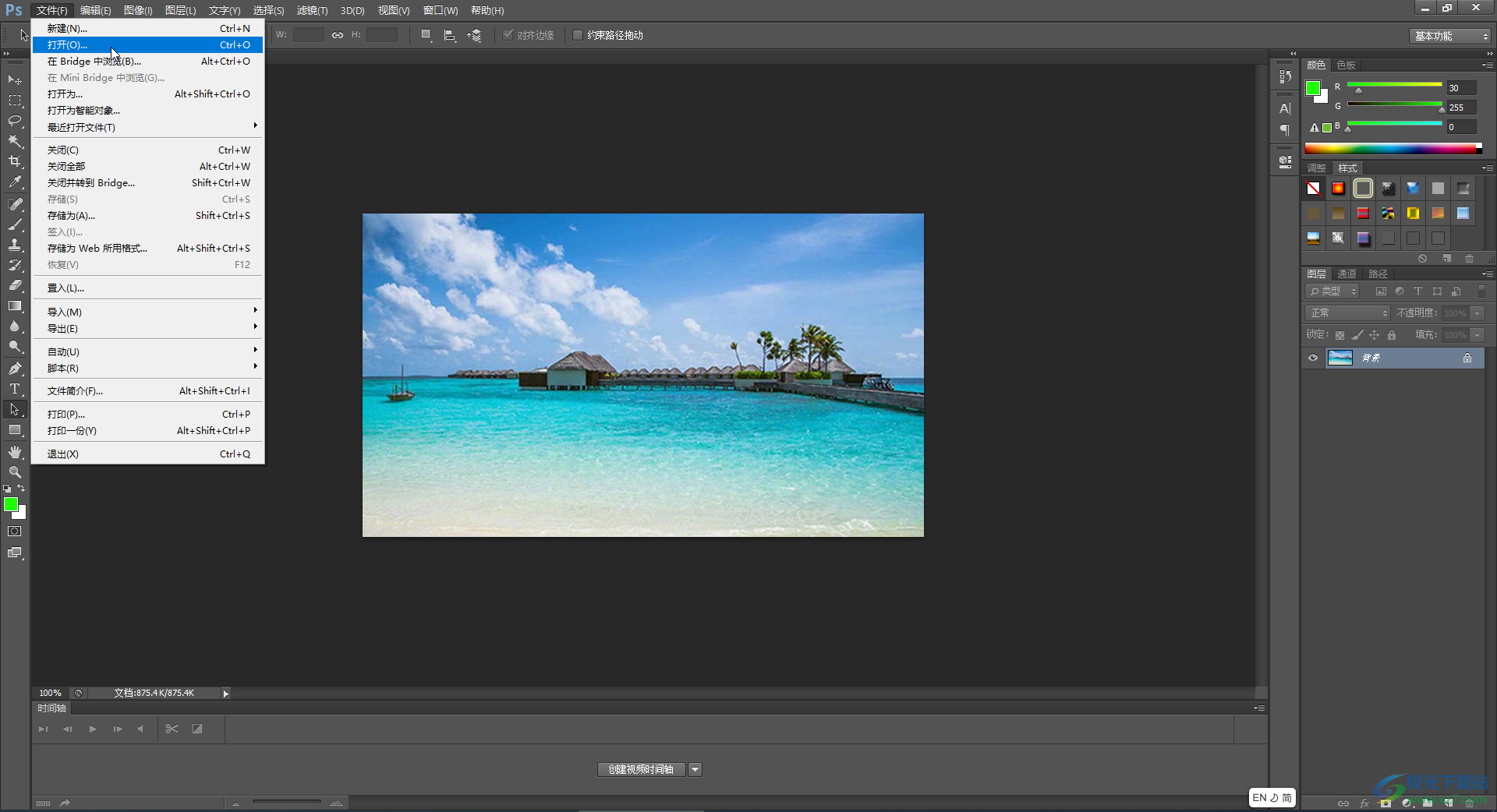This screenshot has width=1497, height=812.
Task: Choose 打印(P)... entry
Action: 148,414
